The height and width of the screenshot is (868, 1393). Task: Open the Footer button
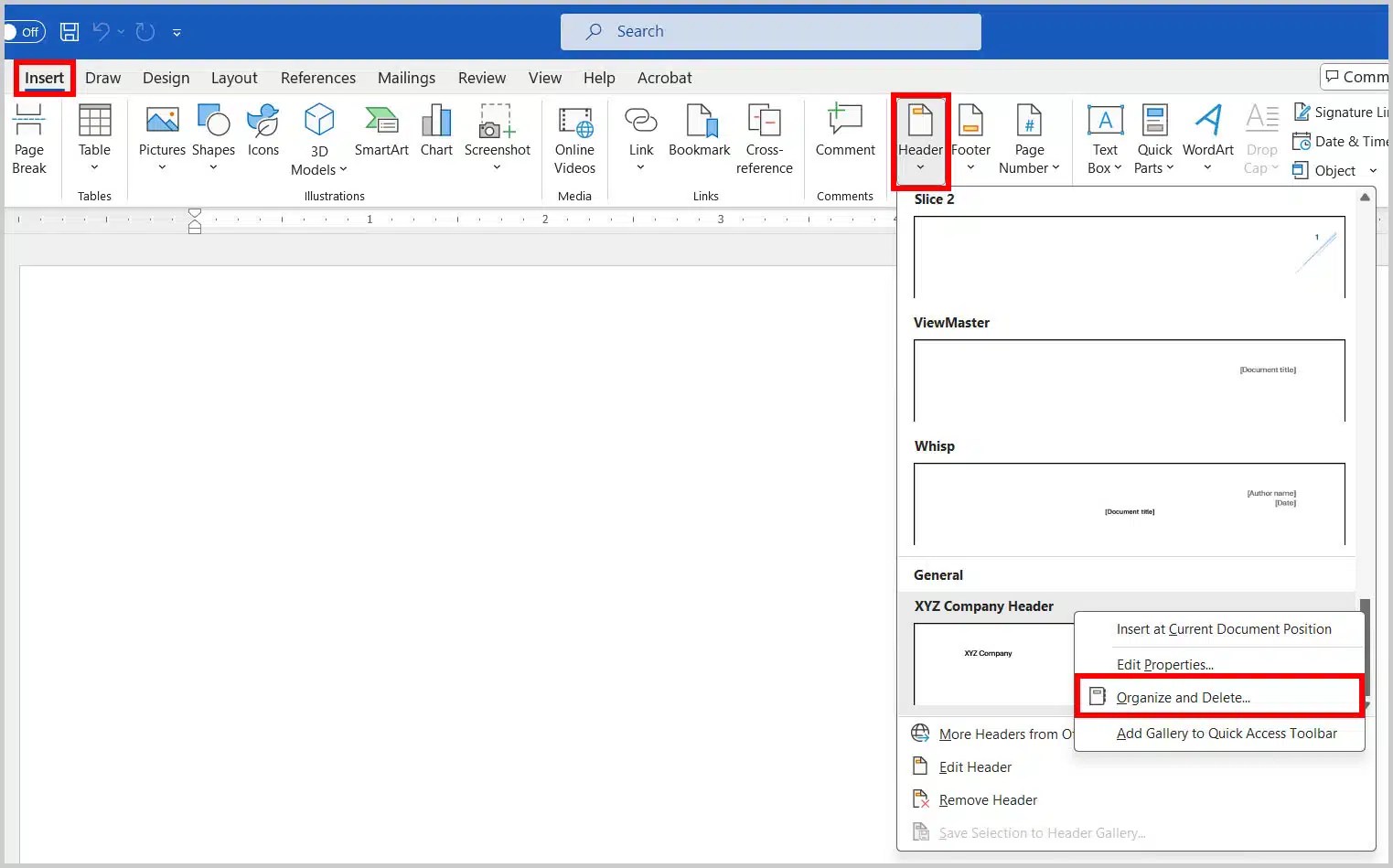tap(970, 139)
